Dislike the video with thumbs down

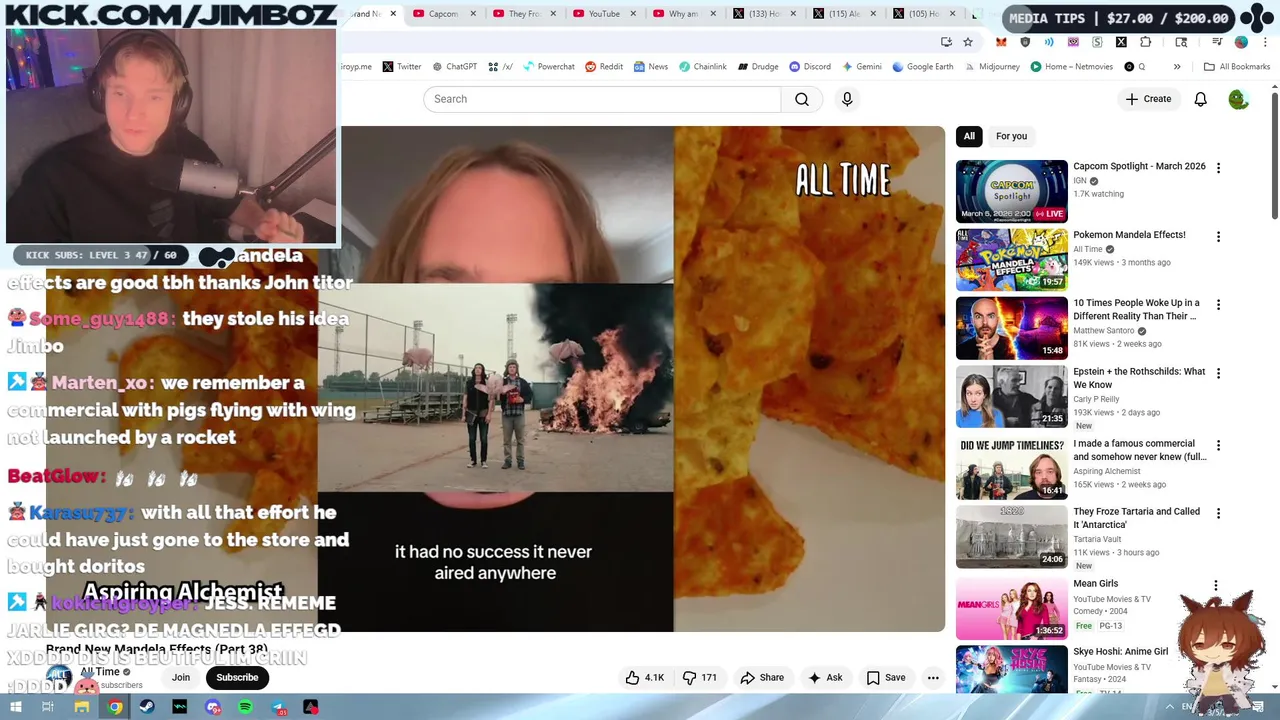700,677
